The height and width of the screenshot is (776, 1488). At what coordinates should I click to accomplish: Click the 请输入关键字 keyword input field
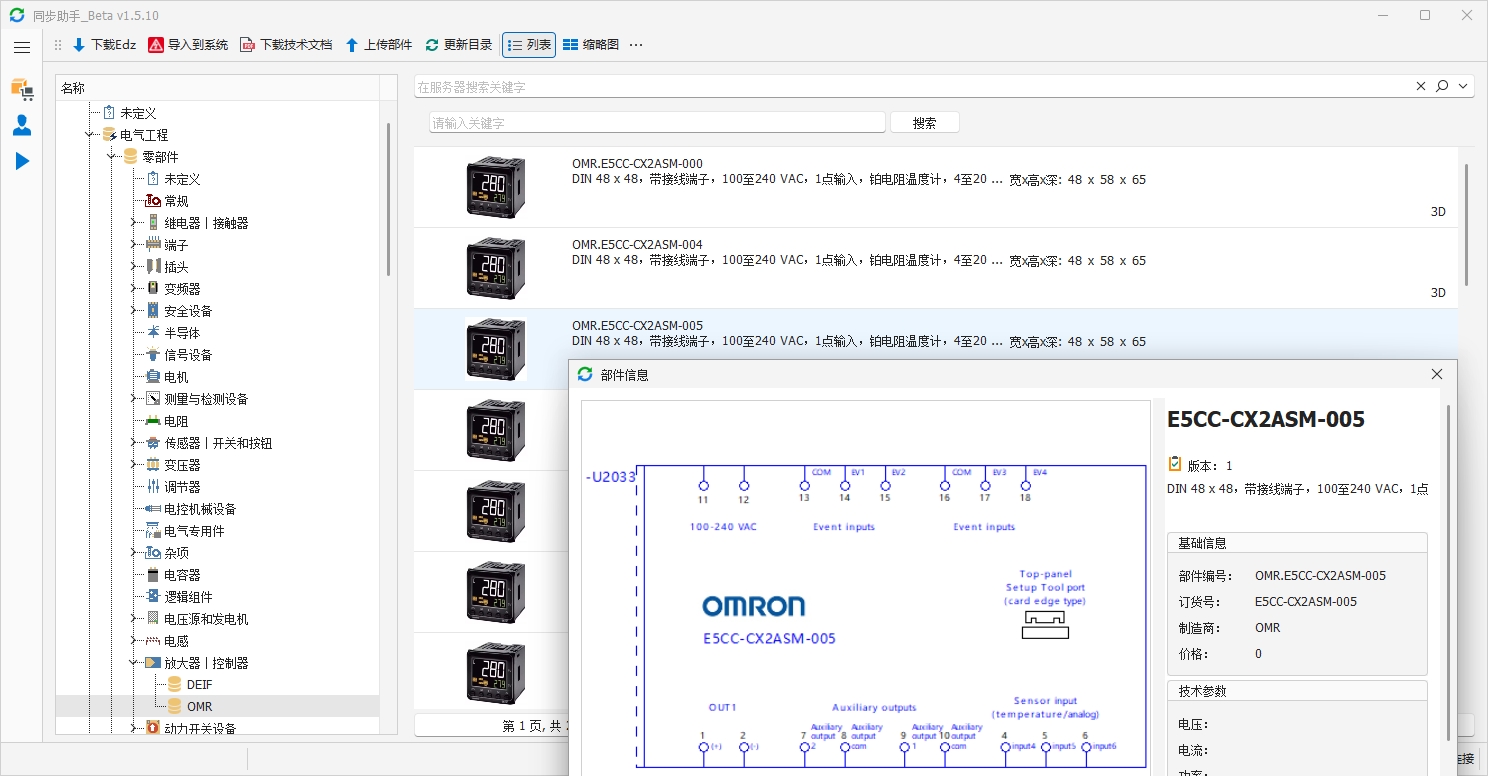657,123
